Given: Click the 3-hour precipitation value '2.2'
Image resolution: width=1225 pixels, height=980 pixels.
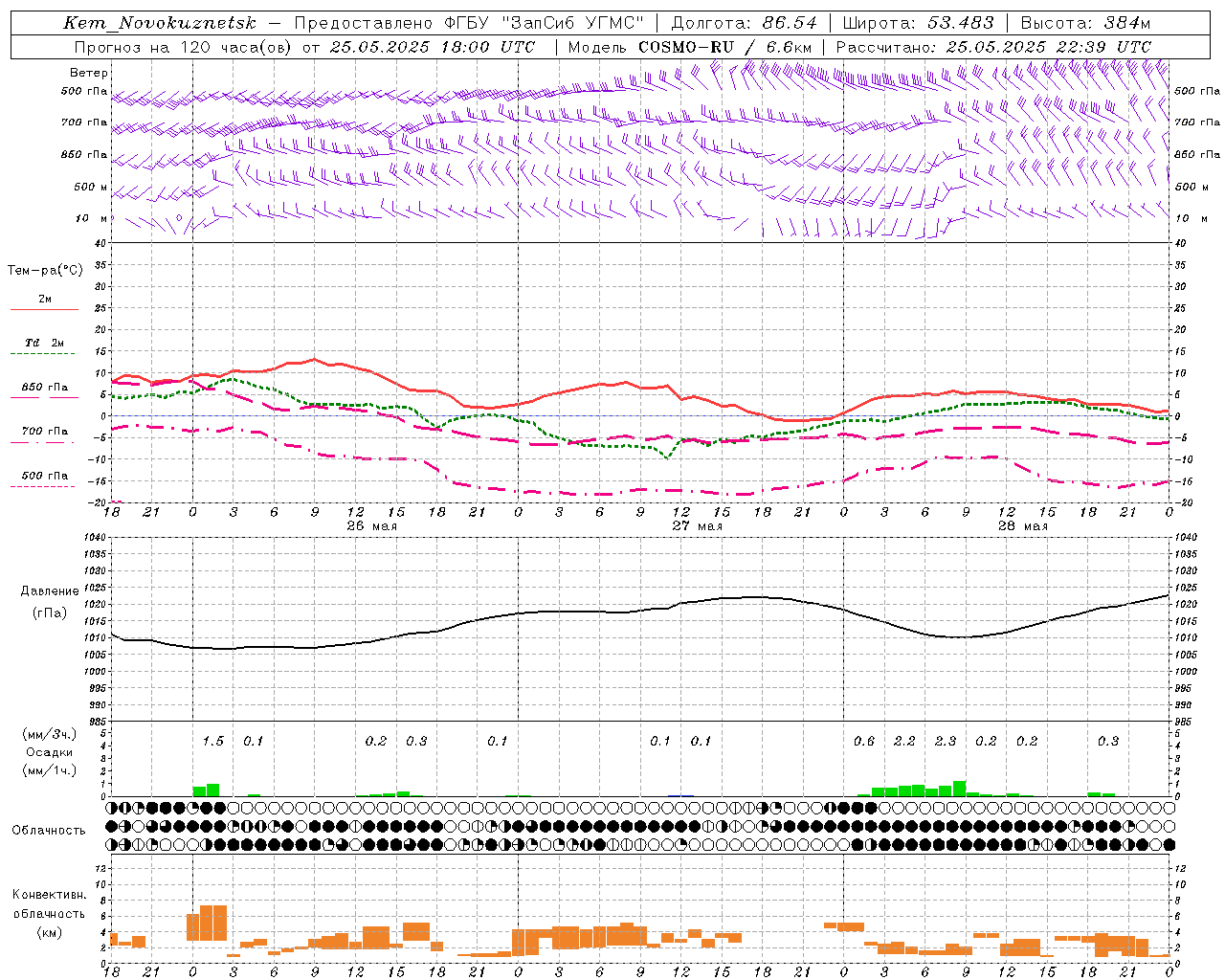Looking at the screenshot, I should pyautogui.click(x=904, y=742).
